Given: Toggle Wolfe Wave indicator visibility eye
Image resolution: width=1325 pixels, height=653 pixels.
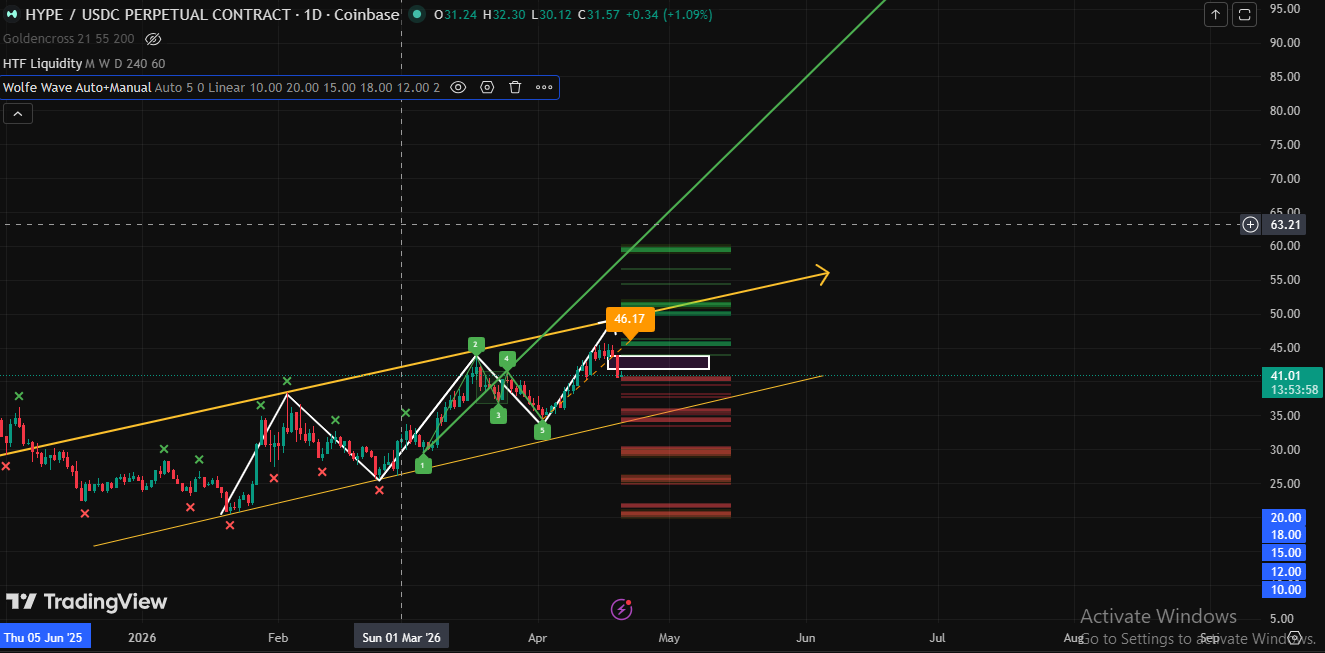Looking at the screenshot, I should pyautogui.click(x=458, y=87).
